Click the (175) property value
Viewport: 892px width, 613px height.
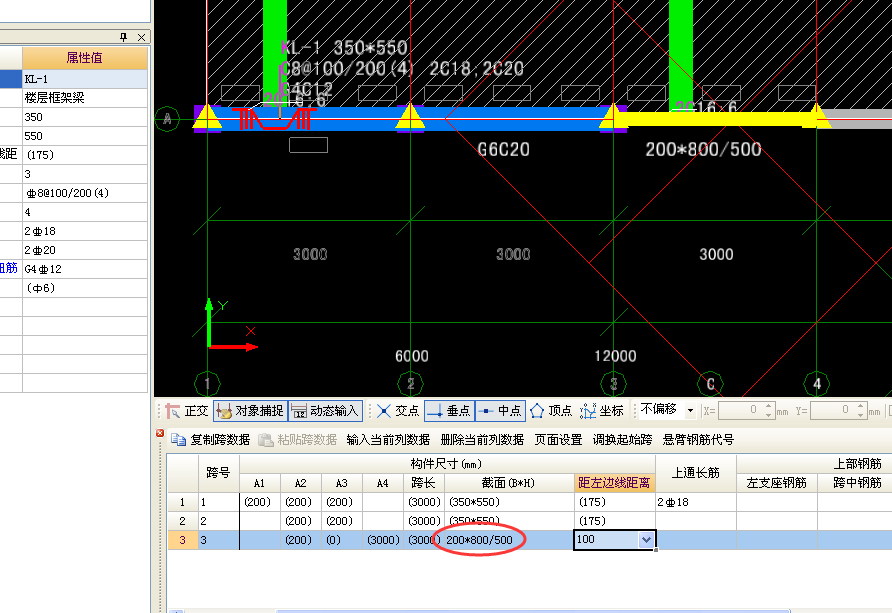[x=85, y=155]
